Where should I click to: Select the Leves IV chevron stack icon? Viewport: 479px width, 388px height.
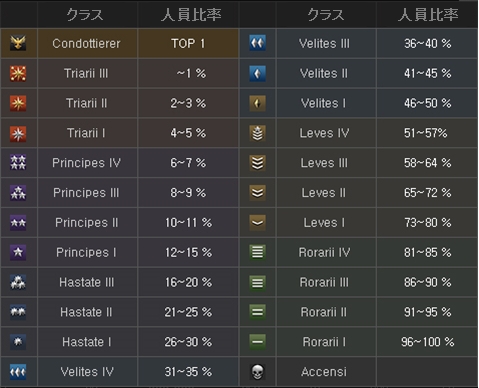257,133
